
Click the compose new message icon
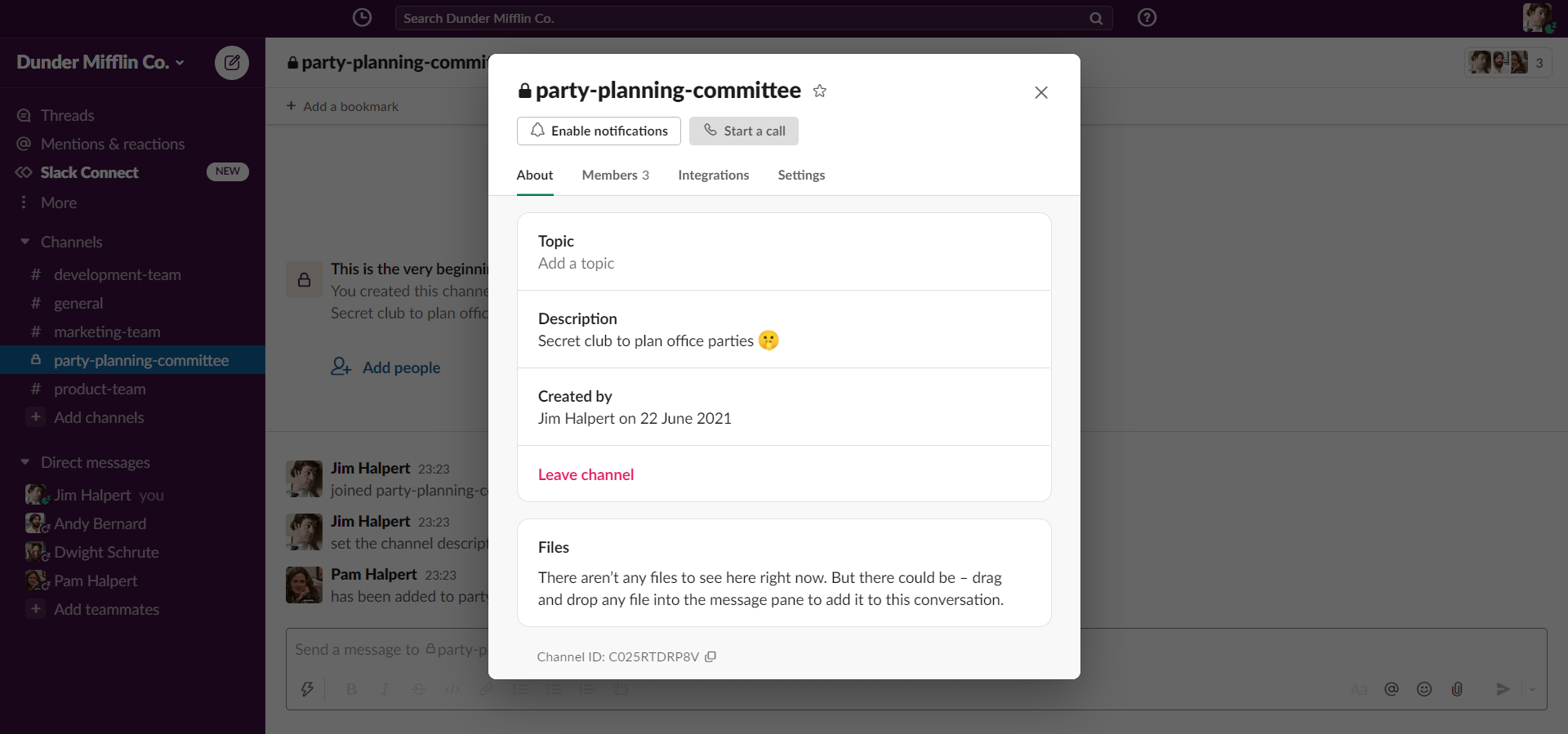click(232, 62)
